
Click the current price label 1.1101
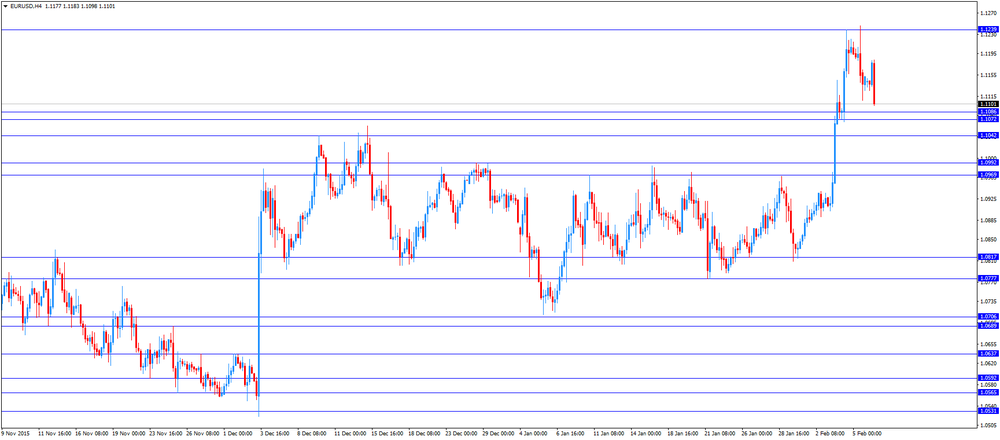pyautogui.click(x=988, y=103)
